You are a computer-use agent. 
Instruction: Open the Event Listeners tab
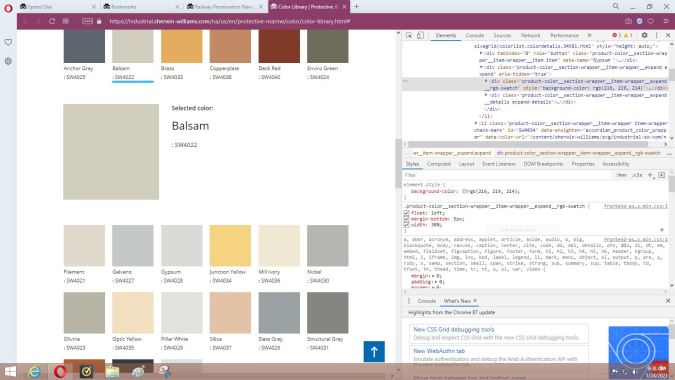click(x=499, y=164)
